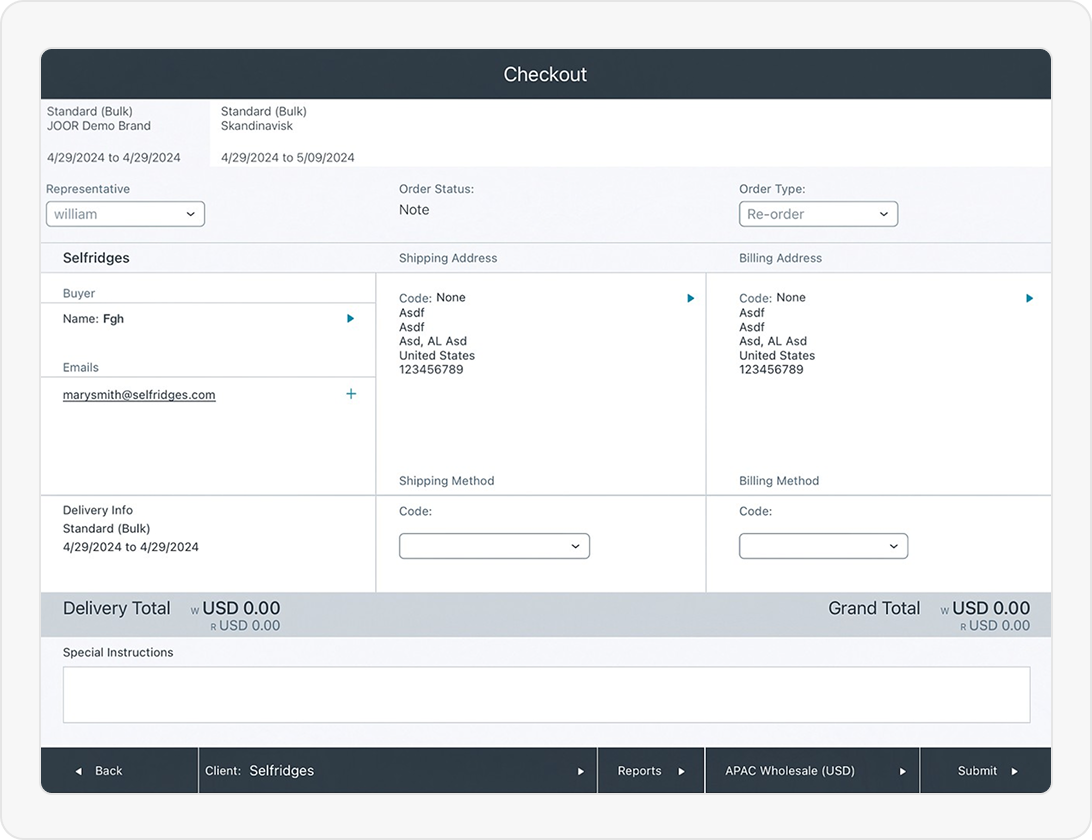1092x840 pixels.
Task: Click the Billing Address edit arrow
Action: [x=1029, y=298]
